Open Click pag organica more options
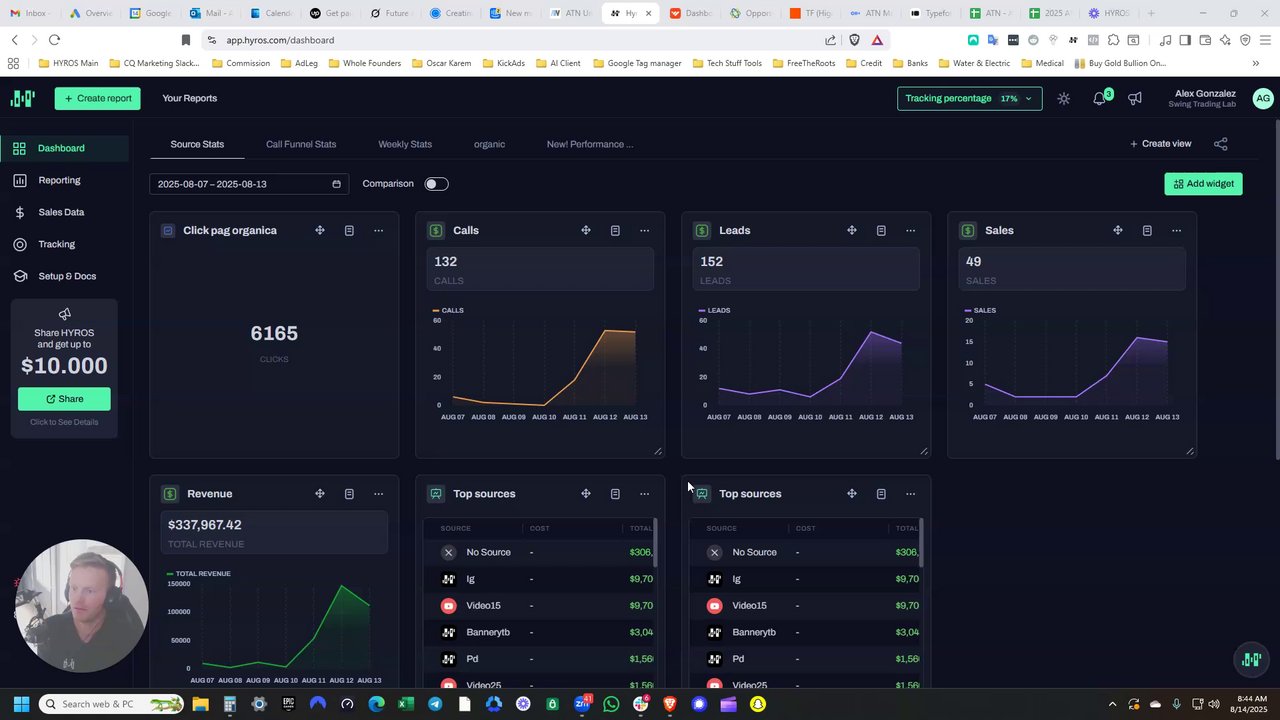 tap(378, 230)
